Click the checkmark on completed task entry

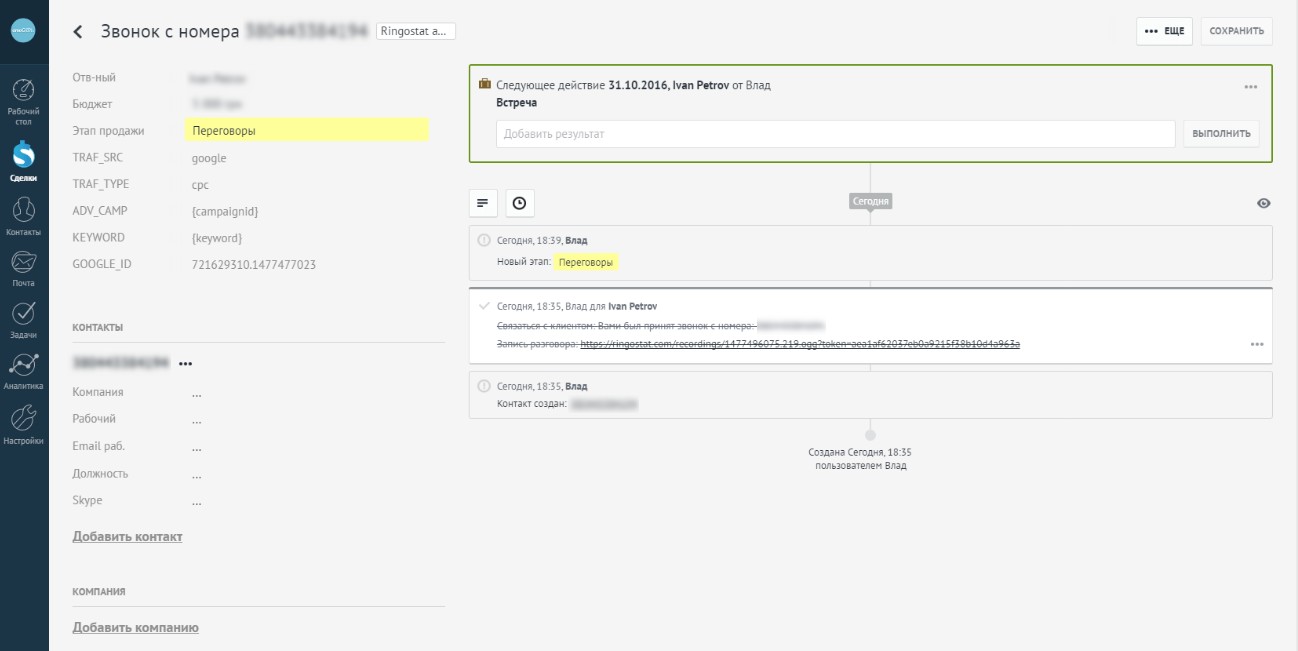(x=484, y=305)
